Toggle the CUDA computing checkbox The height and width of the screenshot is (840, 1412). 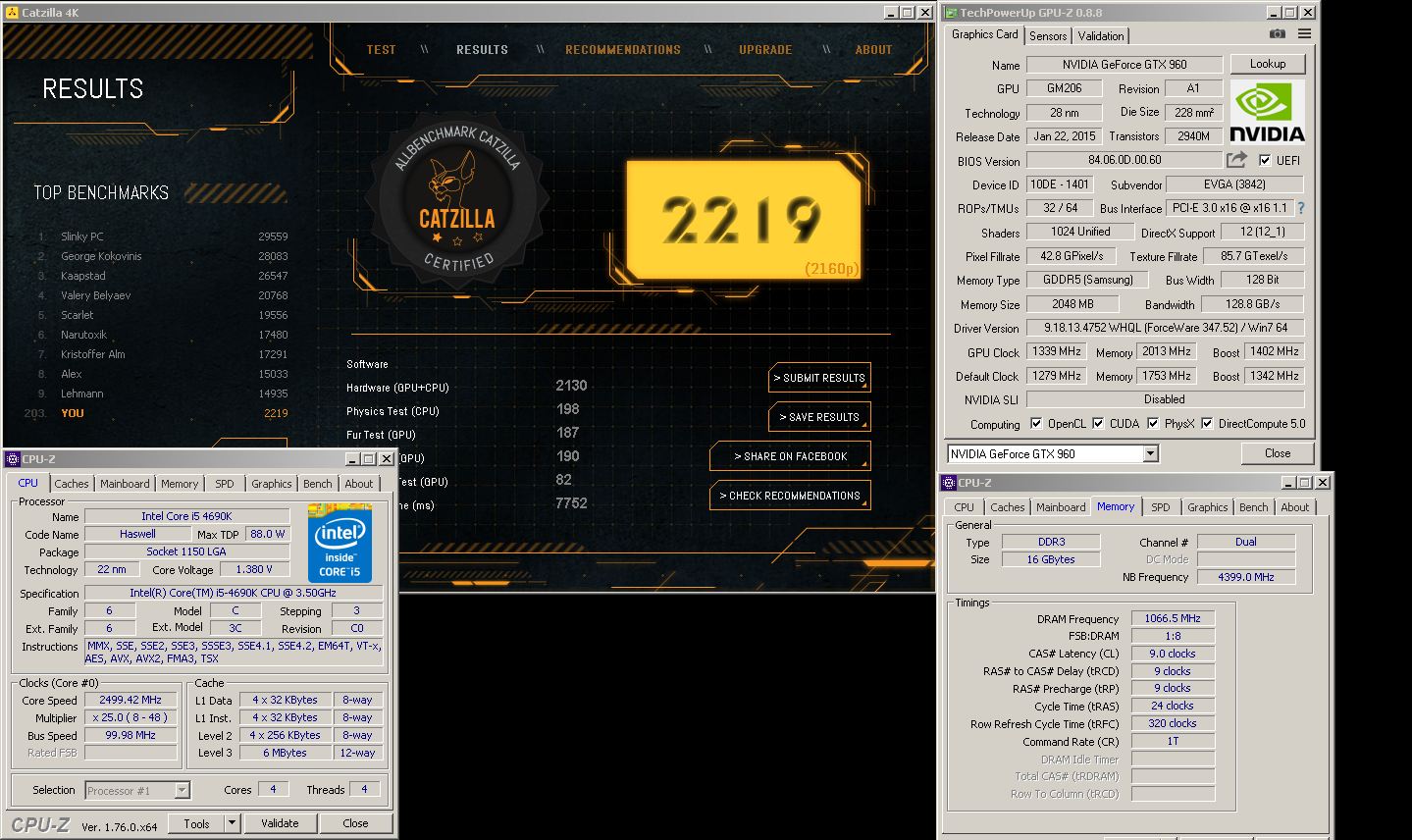click(1098, 424)
